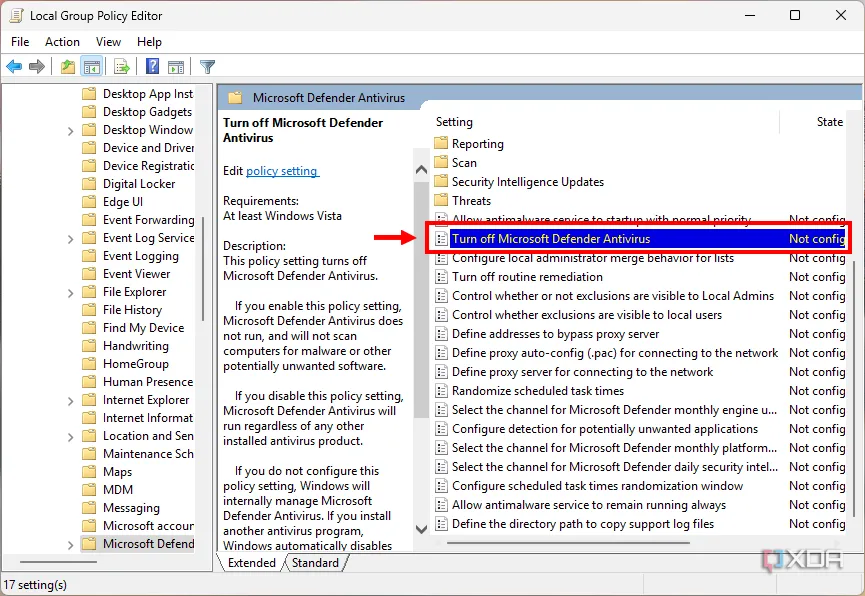
Task: Toggle the Show/Hide Console Tree icon
Action: [92, 67]
